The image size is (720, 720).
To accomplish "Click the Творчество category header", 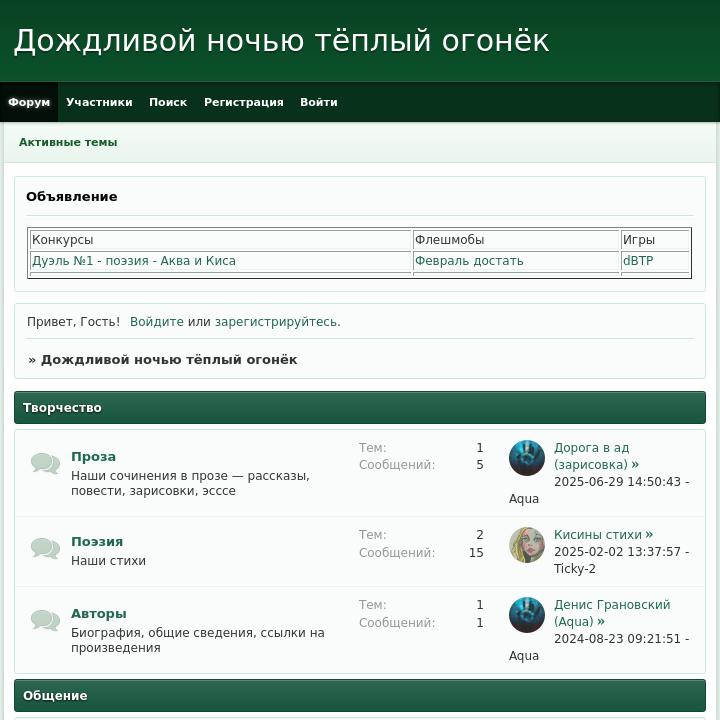I will [x=62, y=408].
